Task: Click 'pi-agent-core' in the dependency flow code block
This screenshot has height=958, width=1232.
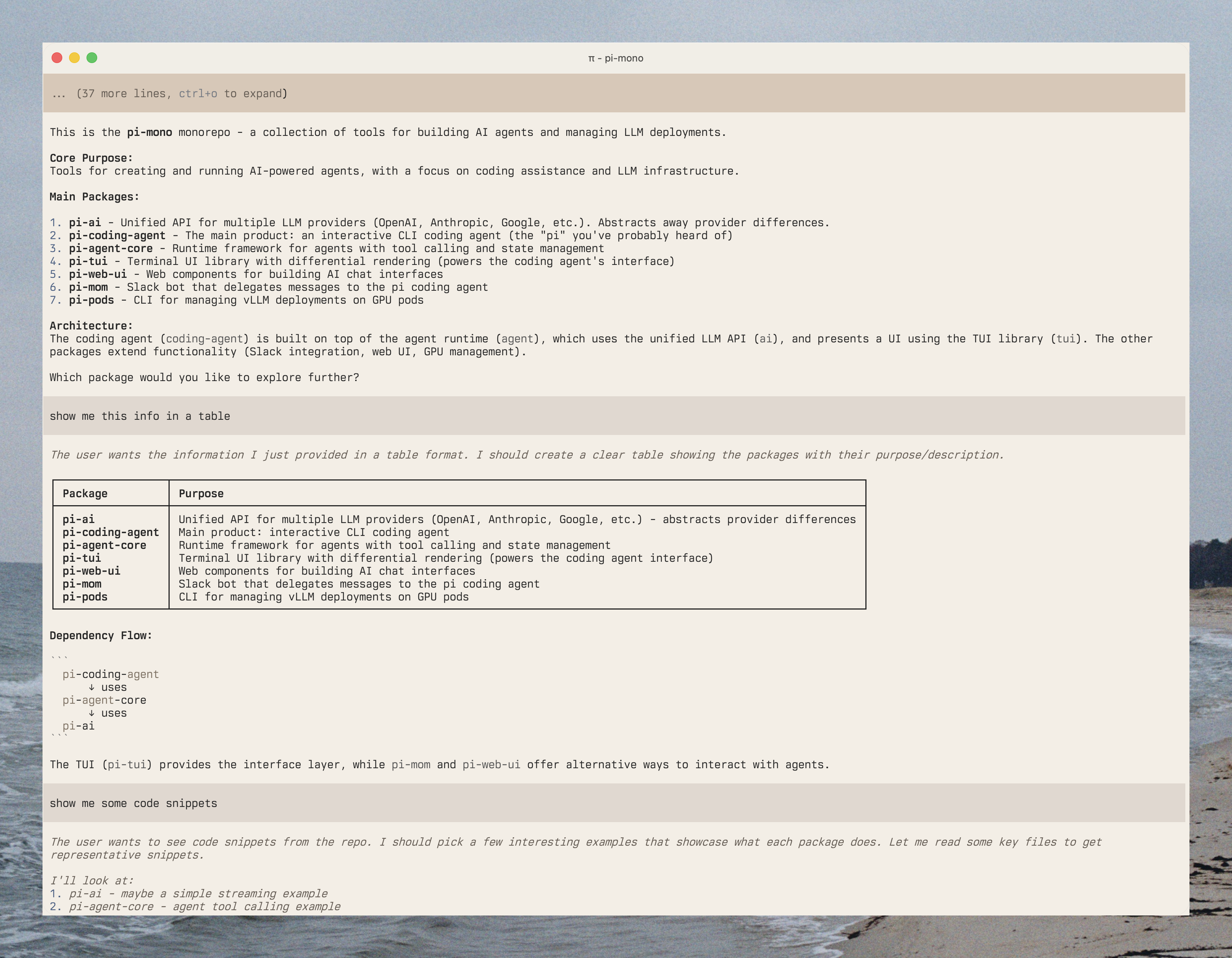Action: [104, 700]
